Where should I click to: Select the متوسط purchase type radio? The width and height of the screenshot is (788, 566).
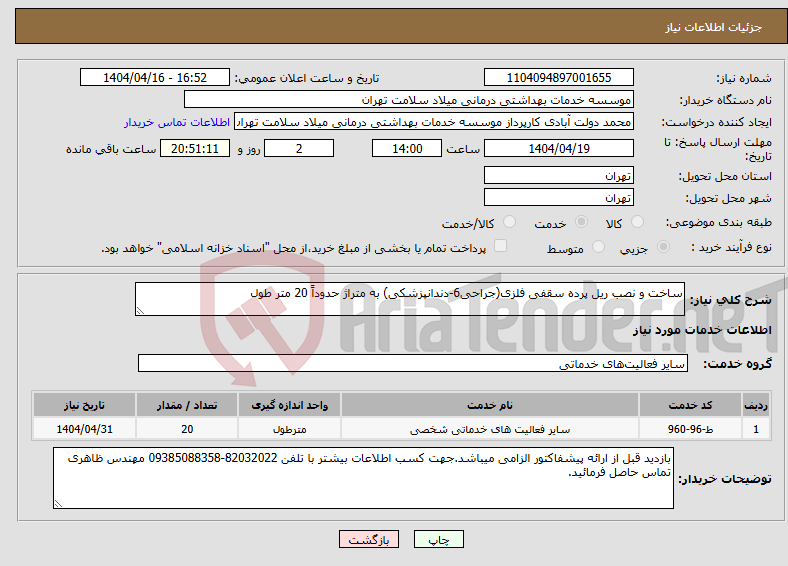coord(598,247)
